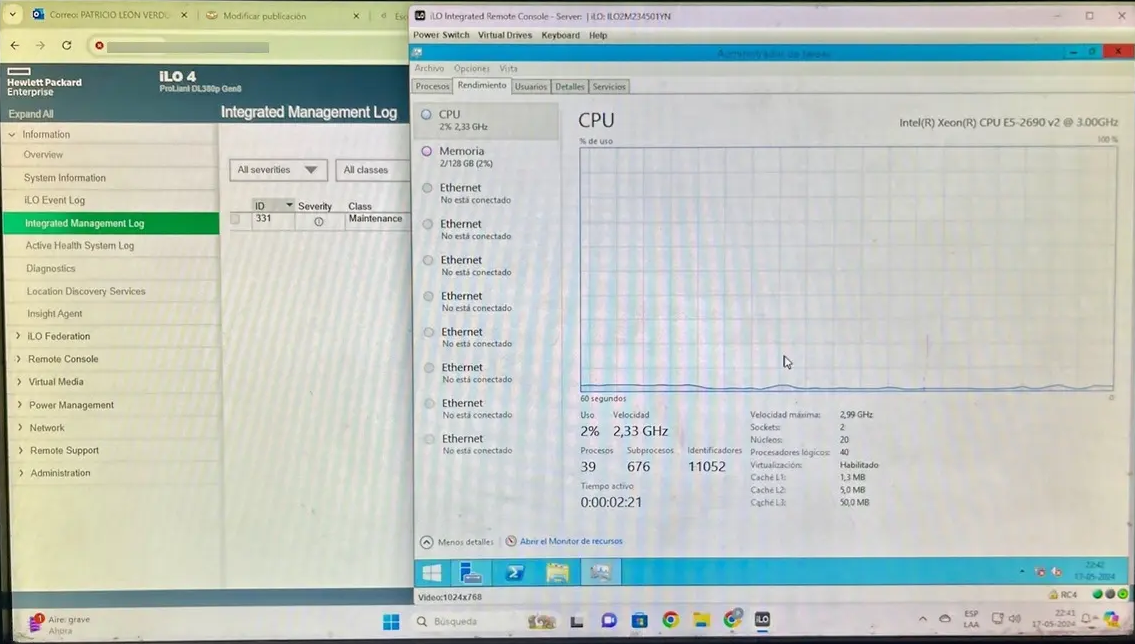Open Microsoft Teams from the taskbar
The width and height of the screenshot is (1135, 644).
608,621
